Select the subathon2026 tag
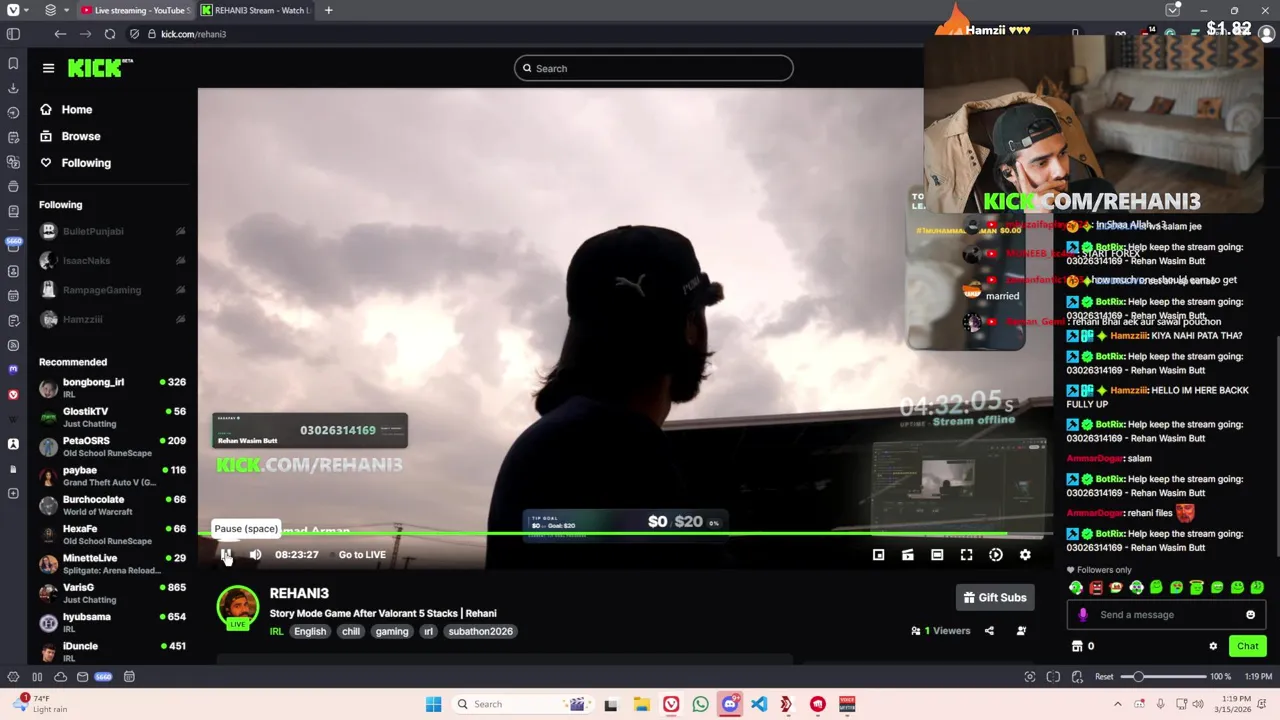This screenshot has height=720, width=1280. (x=481, y=632)
